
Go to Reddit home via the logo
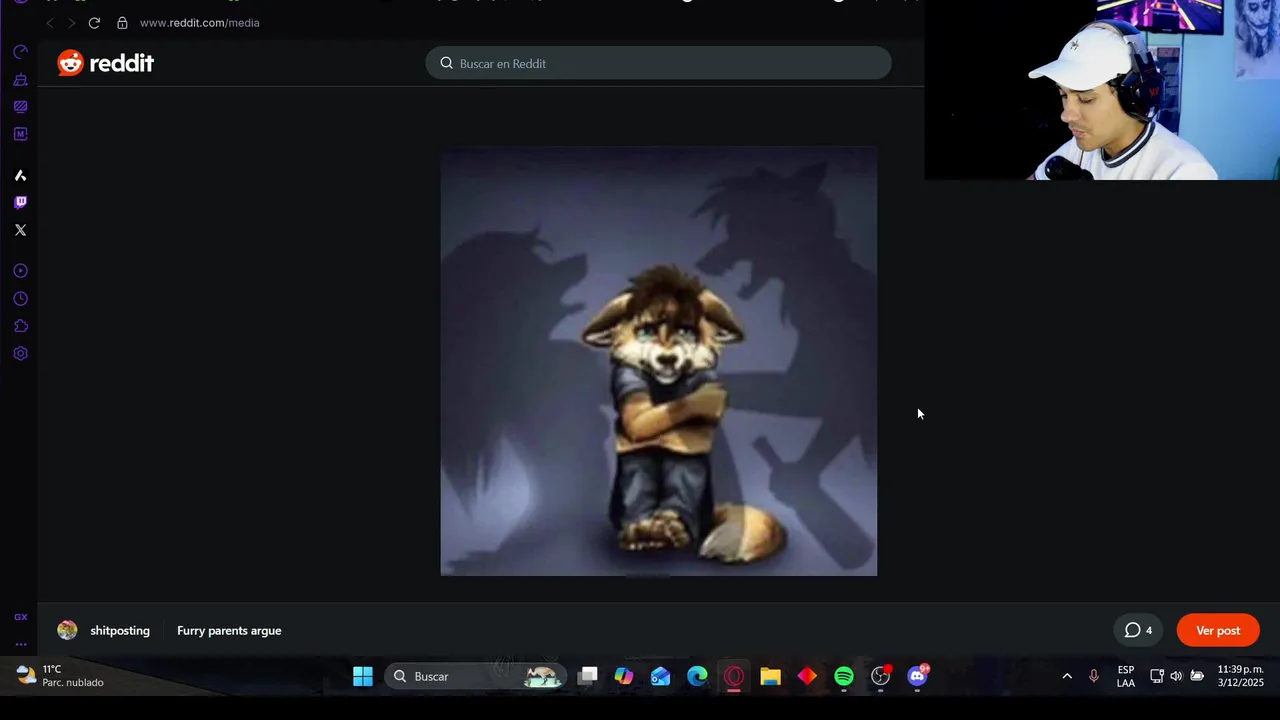(x=105, y=63)
